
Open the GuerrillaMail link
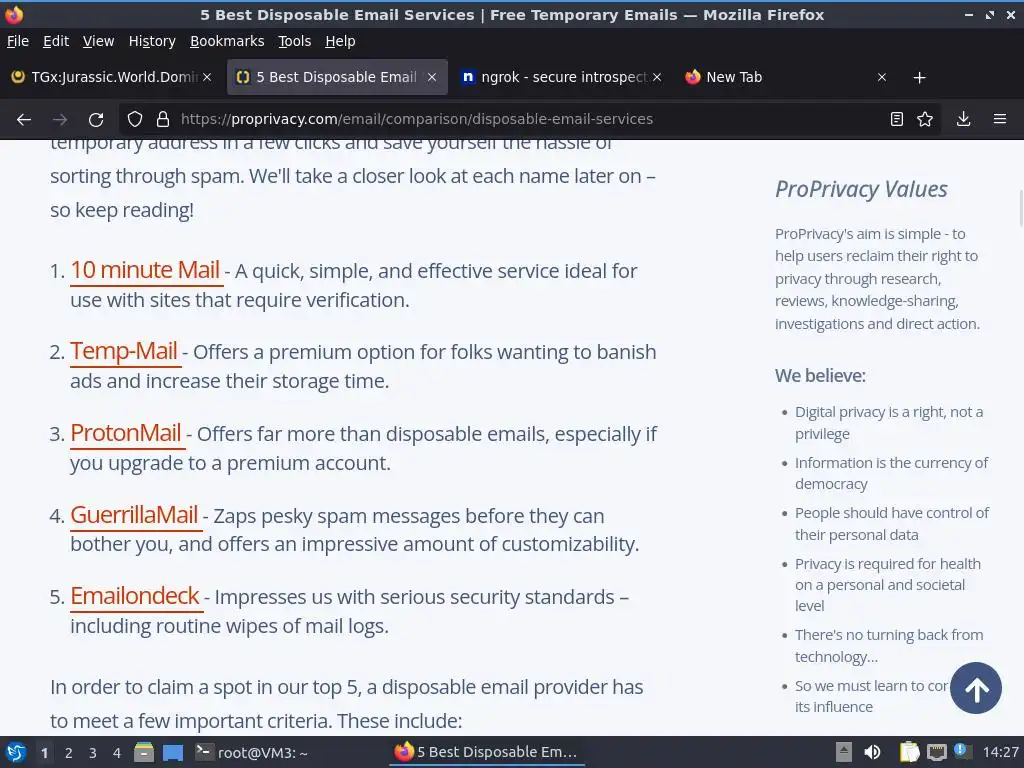click(x=134, y=514)
